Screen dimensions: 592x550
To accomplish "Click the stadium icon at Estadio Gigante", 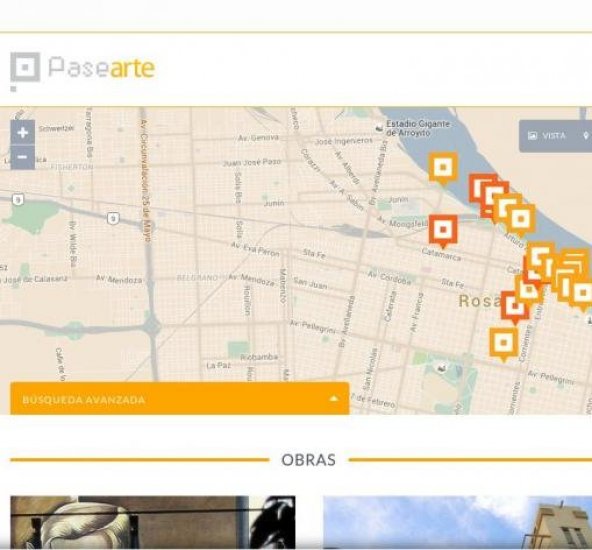I will [x=379, y=129].
